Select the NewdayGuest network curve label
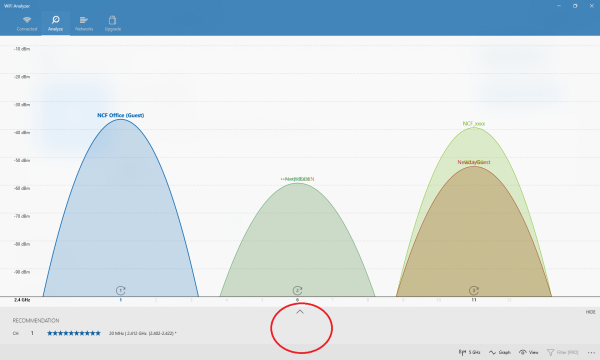Viewport: 600px width, 360px height. click(x=474, y=162)
